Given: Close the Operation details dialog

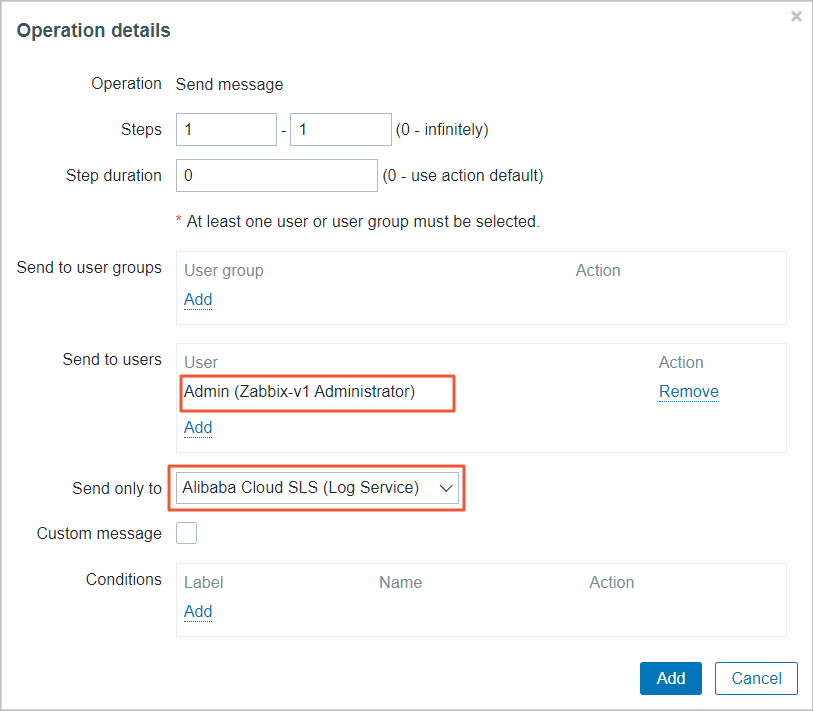Looking at the screenshot, I should (796, 17).
